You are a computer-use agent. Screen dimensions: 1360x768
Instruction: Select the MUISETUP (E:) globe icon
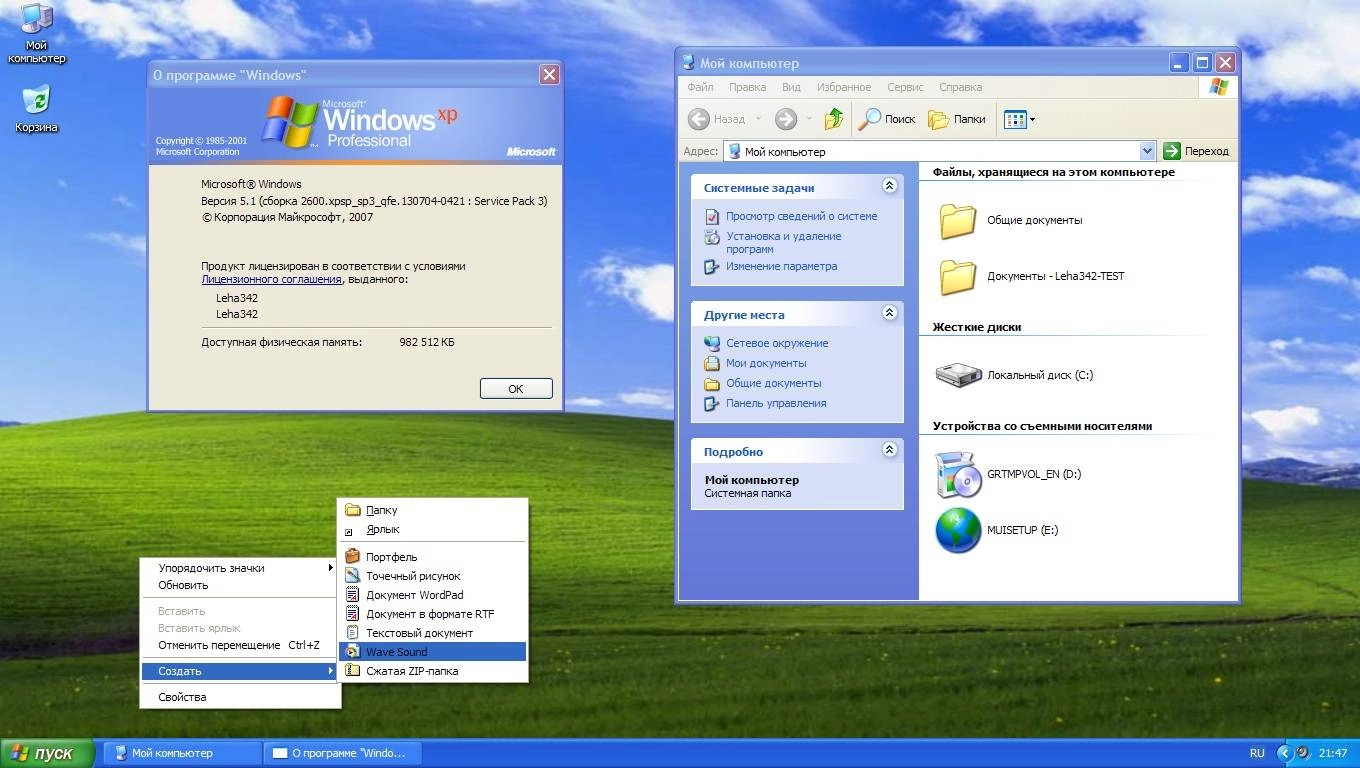(x=958, y=530)
